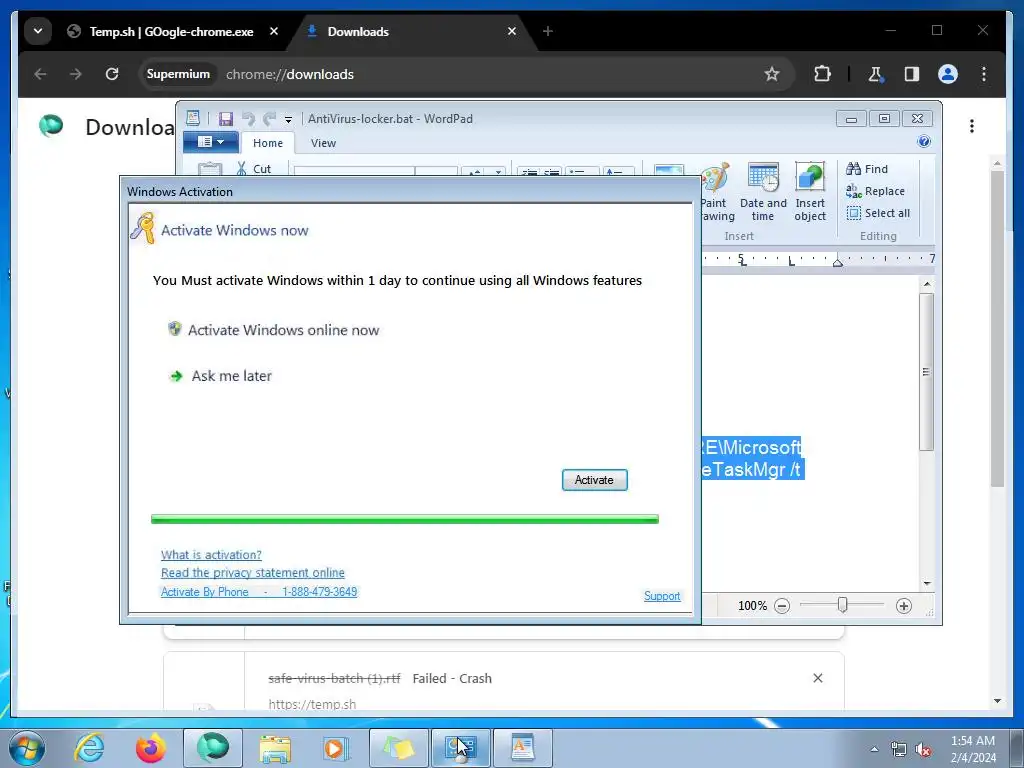The image size is (1024, 768).
Task: Expand Customize Quick Access Toolbar dropdown in WordPad
Action: (x=288, y=120)
